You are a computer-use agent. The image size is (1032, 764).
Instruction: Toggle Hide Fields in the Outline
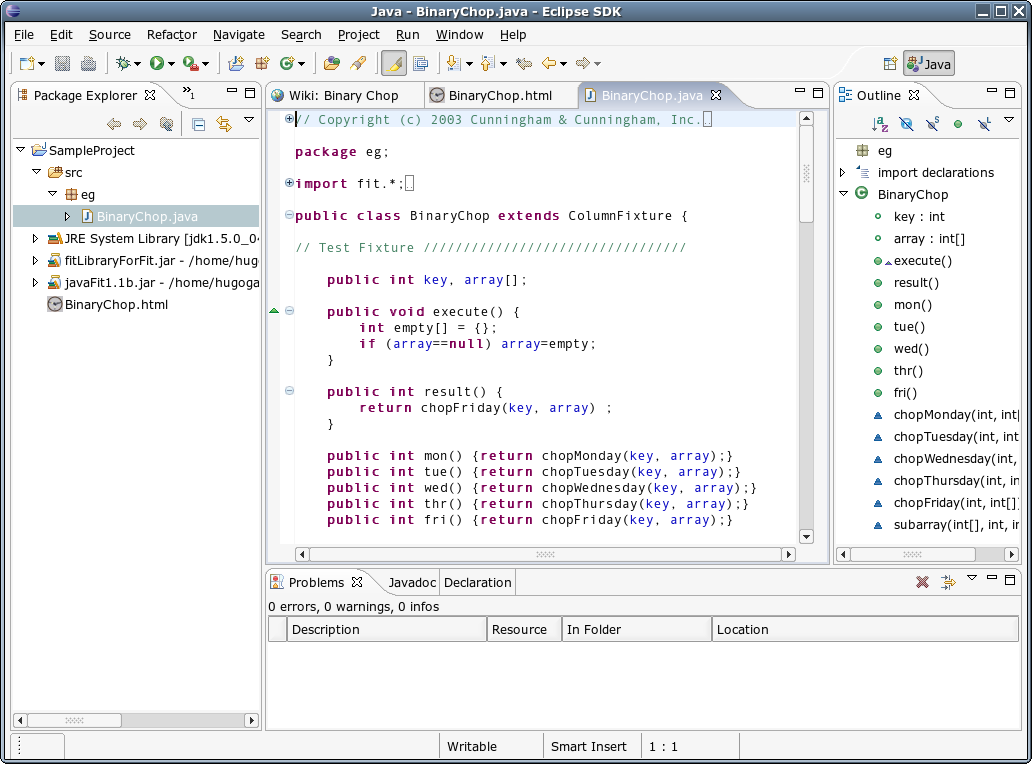(x=906, y=125)
